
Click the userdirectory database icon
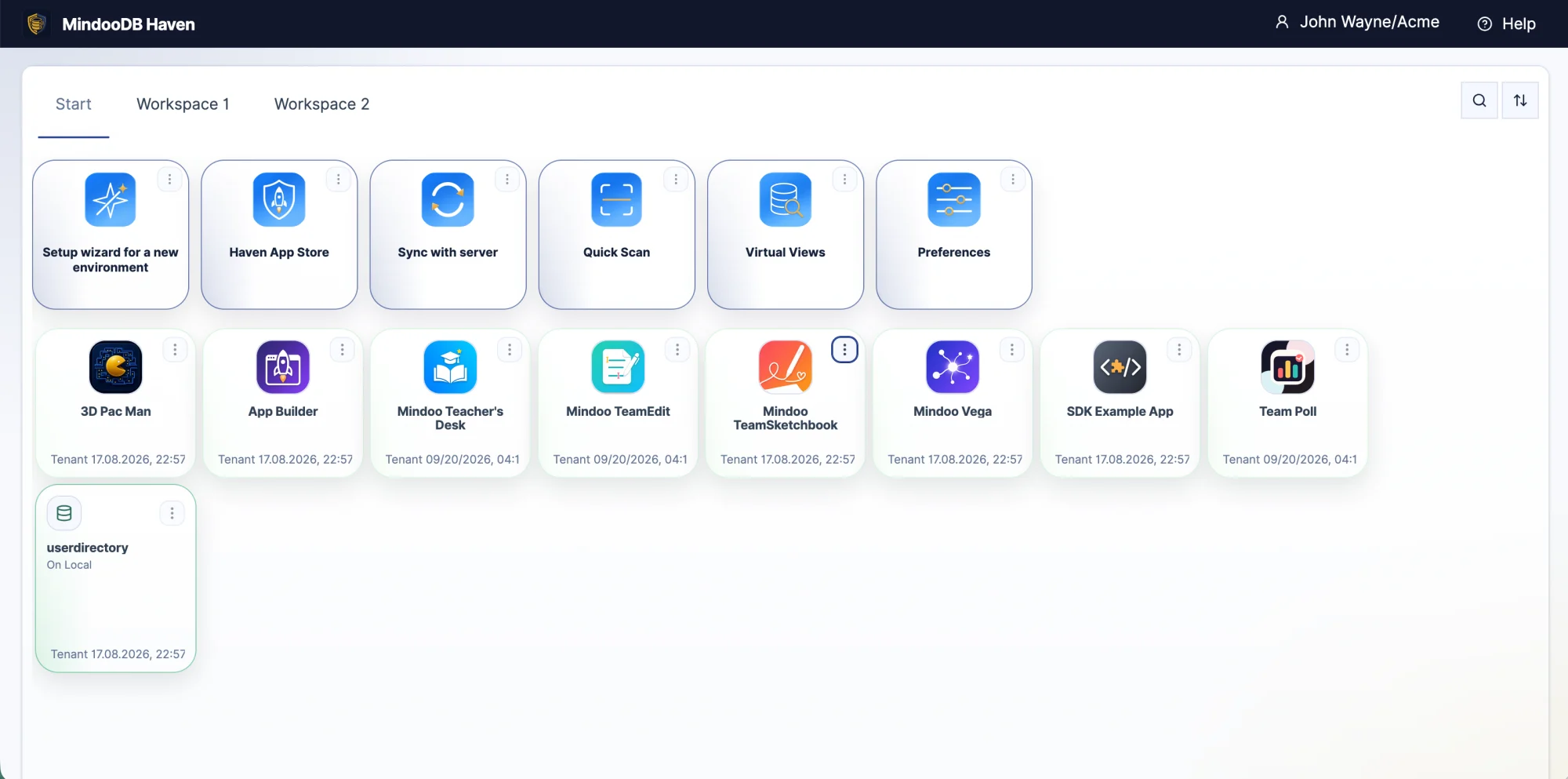64,513
